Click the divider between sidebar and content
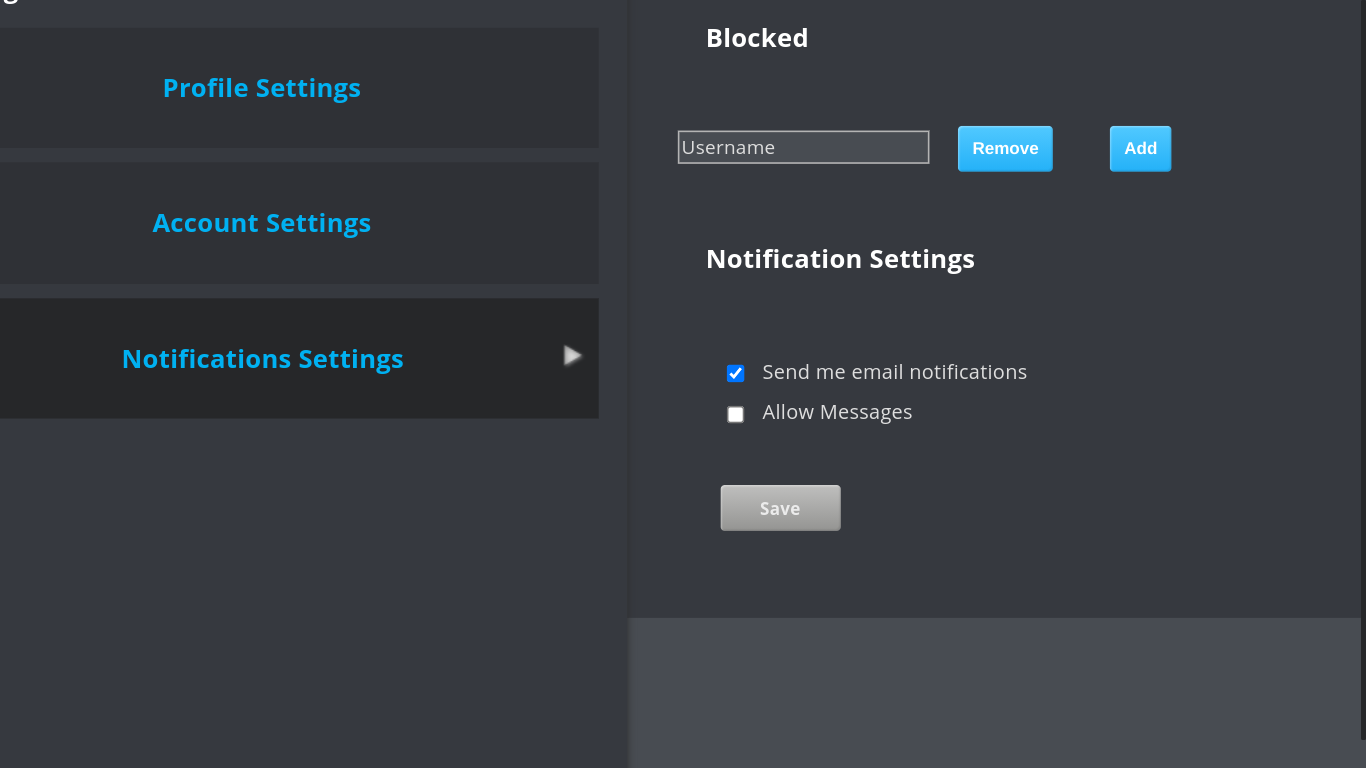This screenshot has height=768, width=1366. (x=628, y=384)
